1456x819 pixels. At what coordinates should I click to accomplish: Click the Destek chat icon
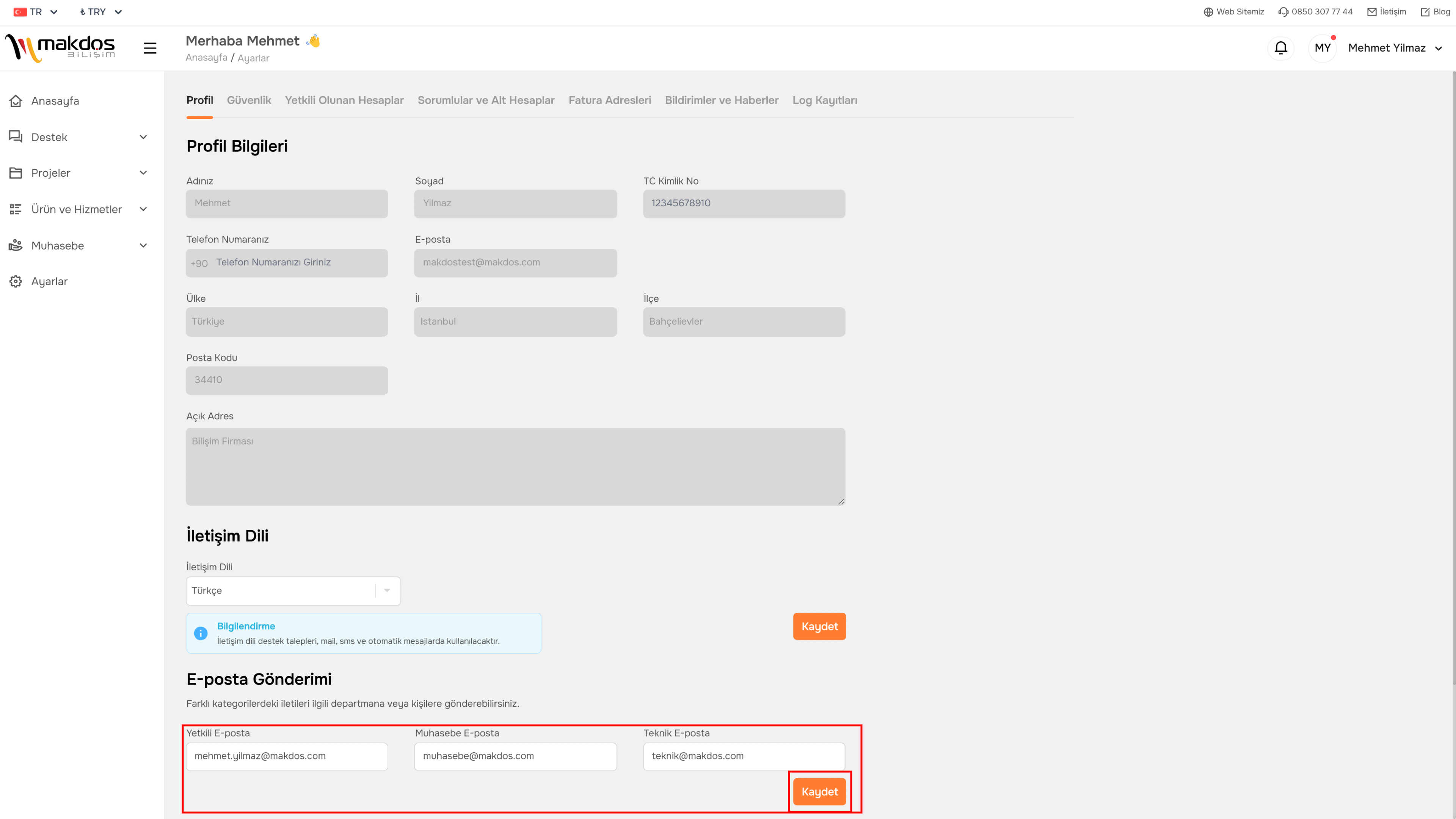16,137
